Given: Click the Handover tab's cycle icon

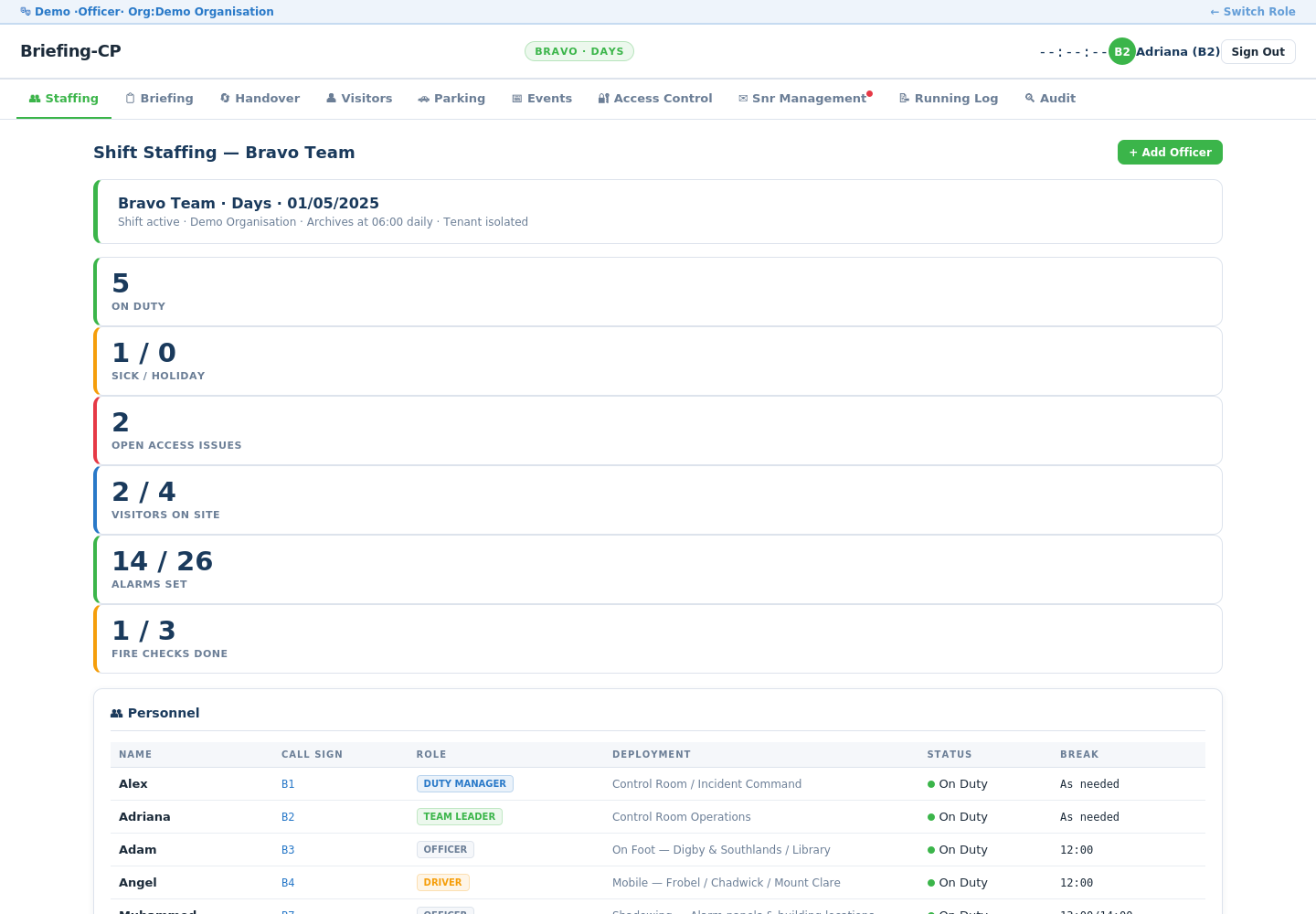Looking at the screenshot, I should 225,99.
